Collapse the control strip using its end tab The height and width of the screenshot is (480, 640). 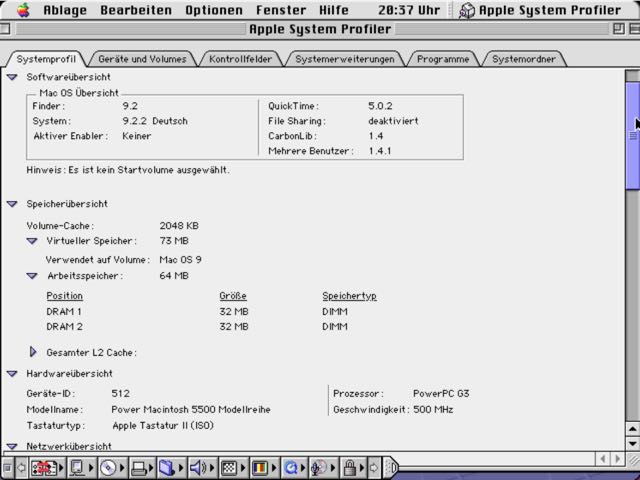tap(390, 468)
